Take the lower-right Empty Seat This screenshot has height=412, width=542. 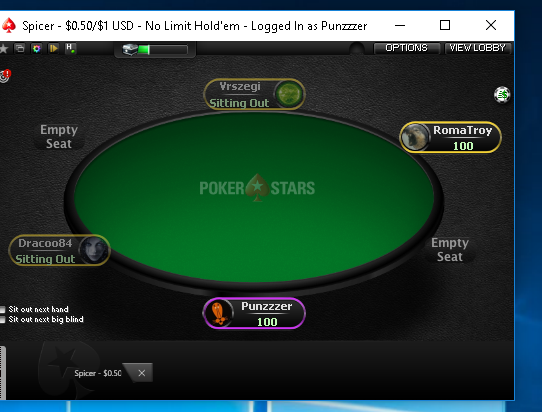click(x=450, y=250)
